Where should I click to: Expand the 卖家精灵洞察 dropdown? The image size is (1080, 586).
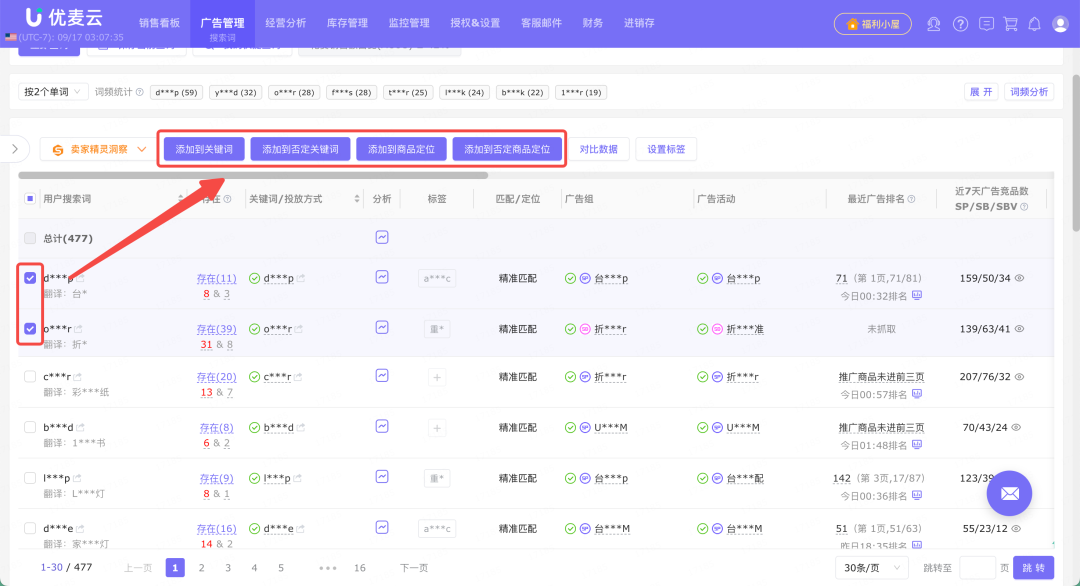tap(95, 148)
